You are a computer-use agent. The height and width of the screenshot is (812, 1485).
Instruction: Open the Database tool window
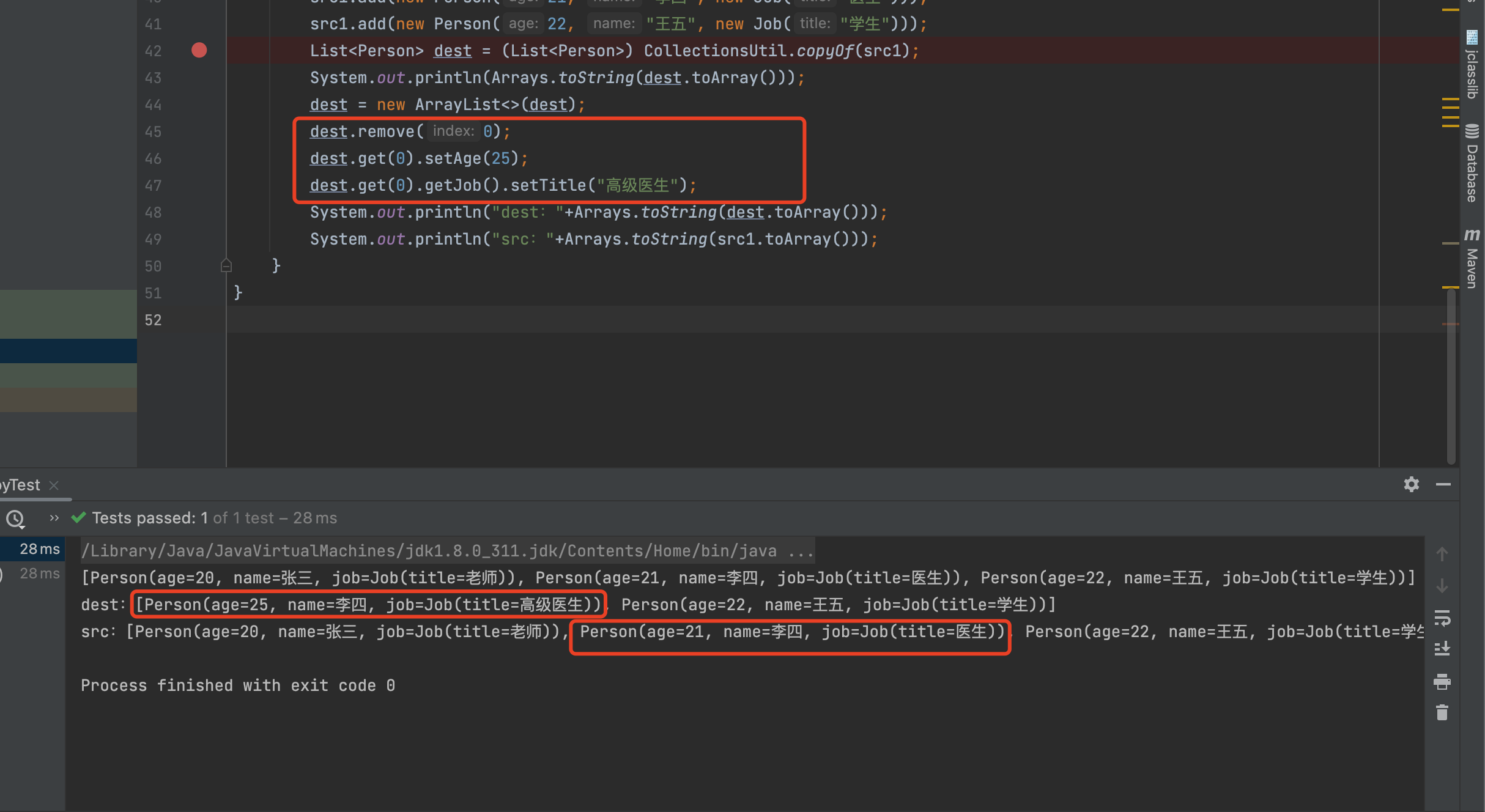[1472, 164]
